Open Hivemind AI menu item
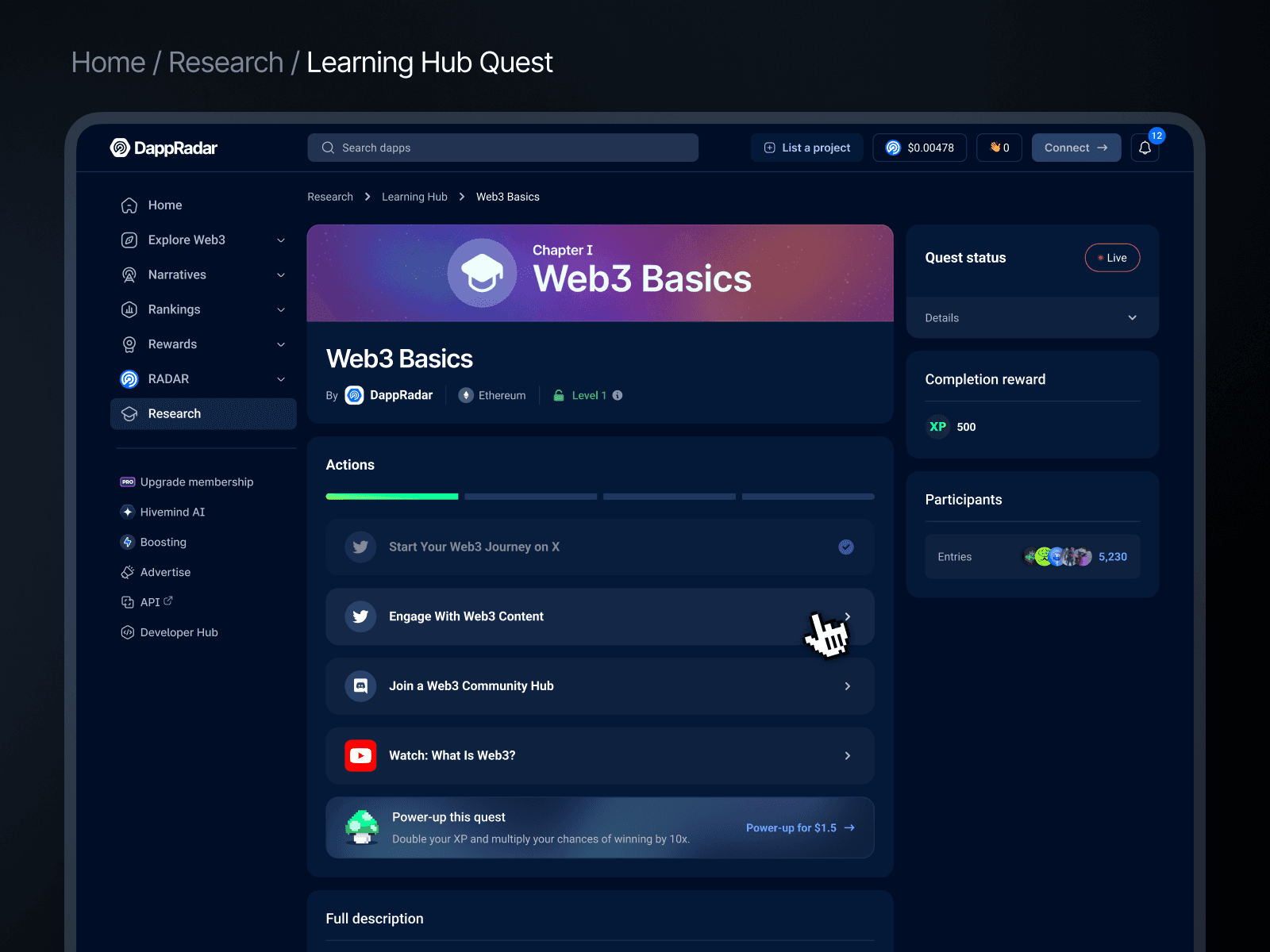This screenshot has height=952, width=1270. pyautogui.click(x=163, y=512)
